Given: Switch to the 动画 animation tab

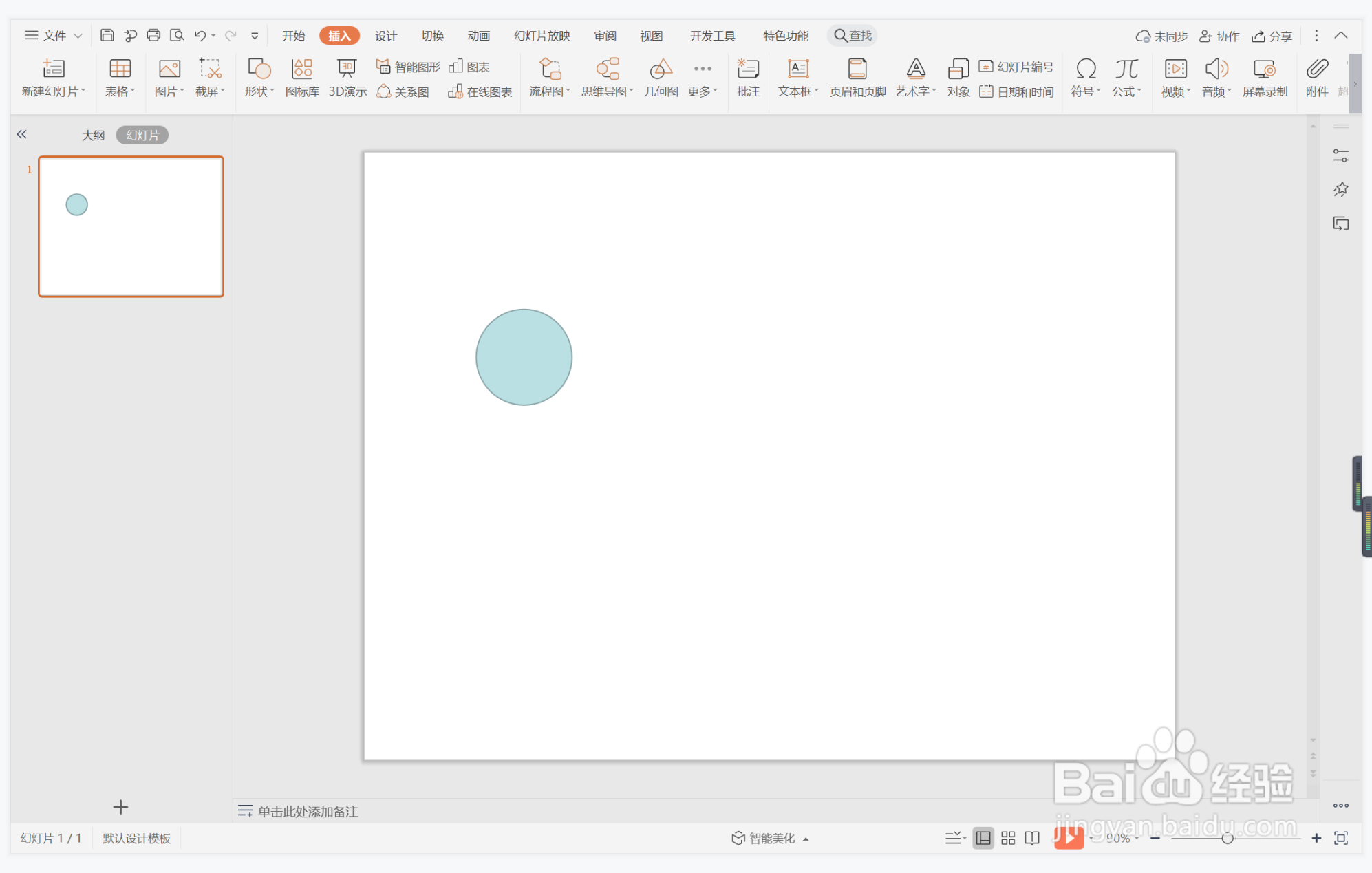Looking at the screenshot, I should [478, 36].
